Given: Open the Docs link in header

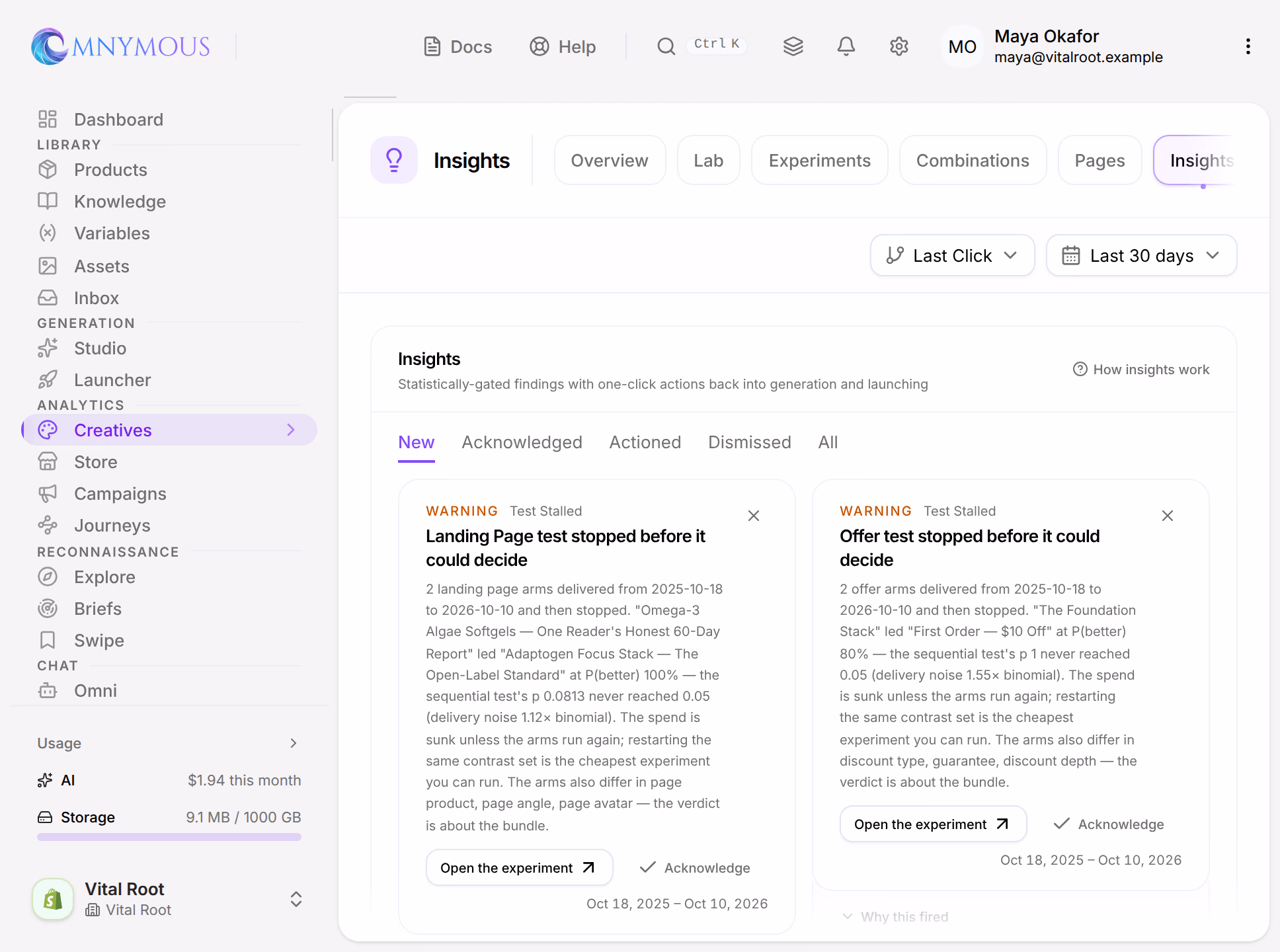Looking at the screenshot, I should 458,46.
